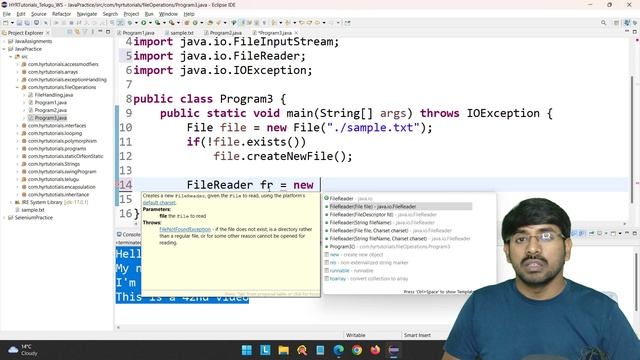Expand the SeleniumPractice project
Image resolution: width=640 pixels, height=360 pixels.
[x=4, y=218]
